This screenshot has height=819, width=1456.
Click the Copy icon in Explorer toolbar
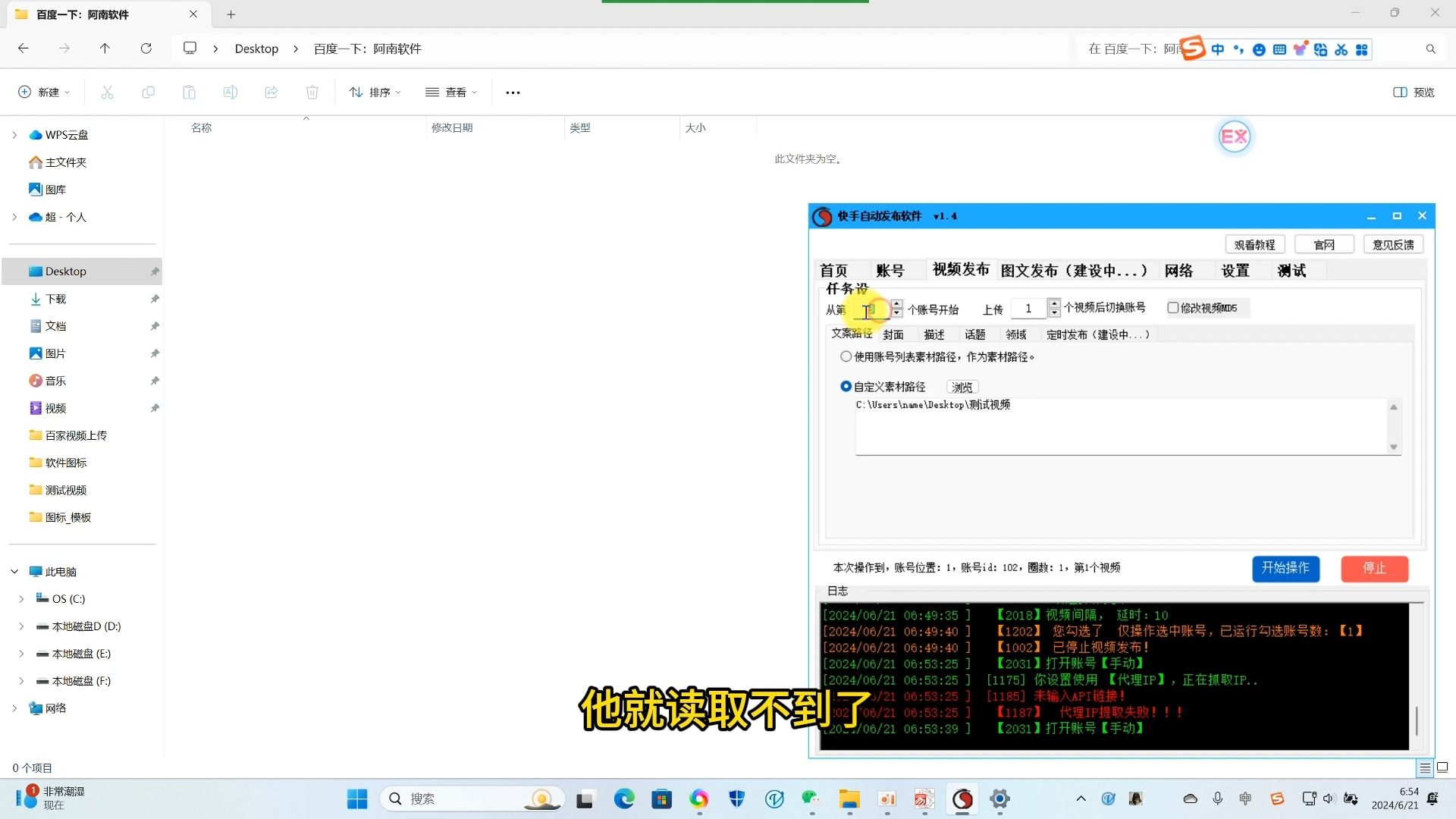148,93
